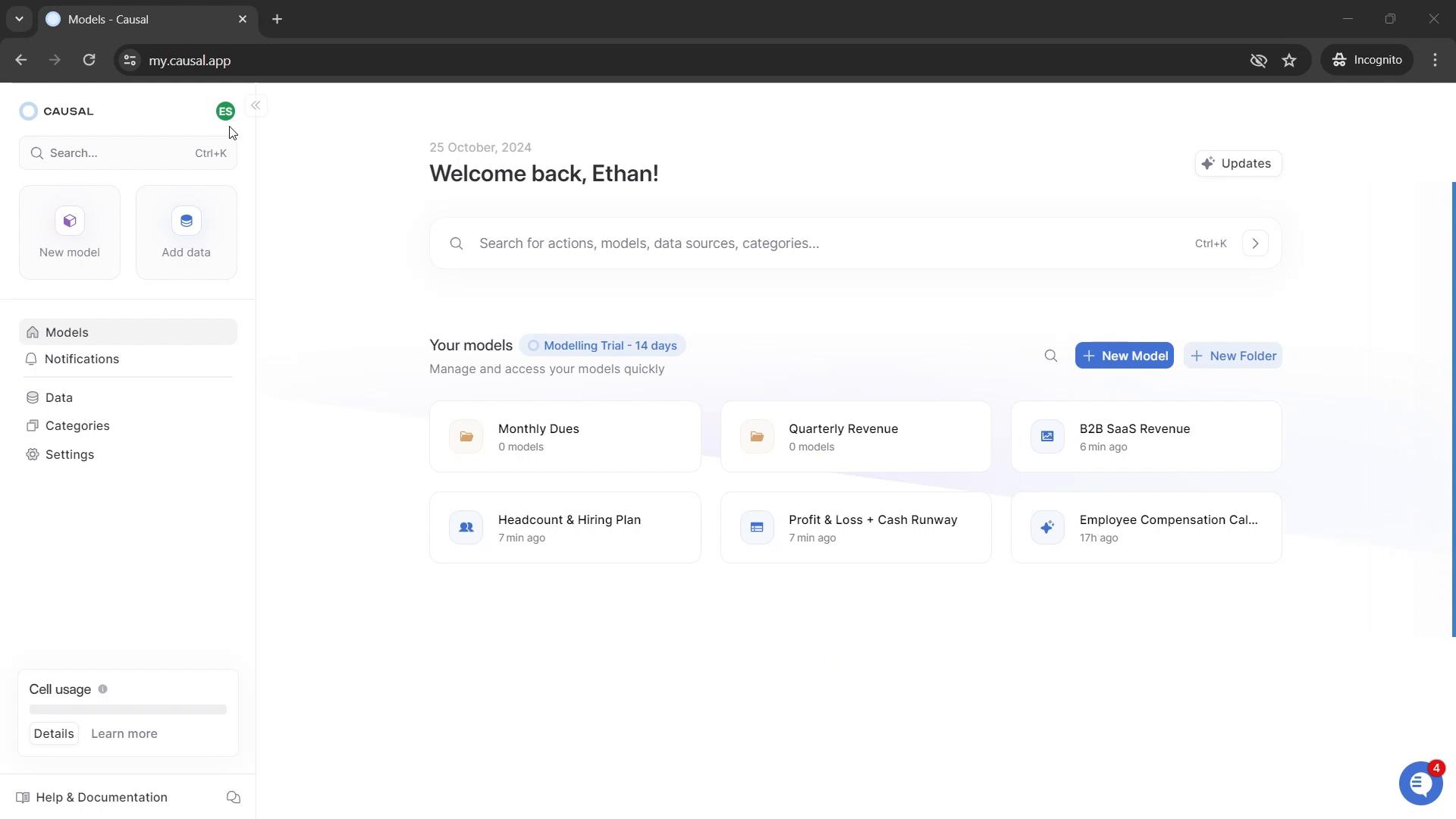Open Categories in the sidebar
Viewport: 1456px width, 819px height.
(78, 425)
